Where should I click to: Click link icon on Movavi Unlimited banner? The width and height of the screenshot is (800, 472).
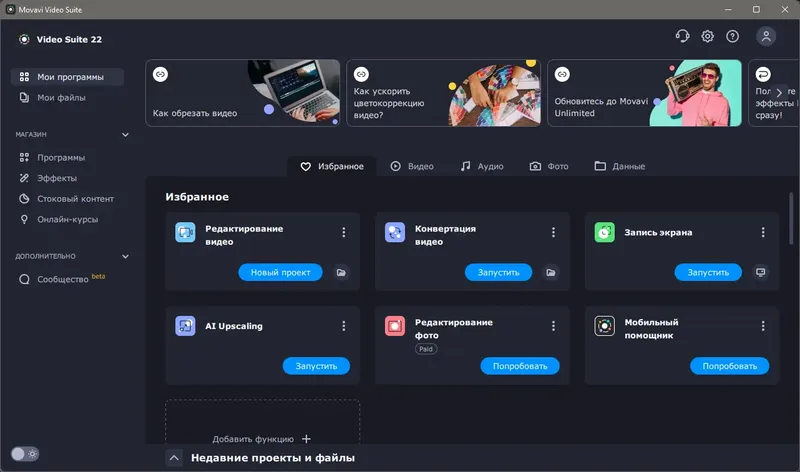click(x=562, y=74)
